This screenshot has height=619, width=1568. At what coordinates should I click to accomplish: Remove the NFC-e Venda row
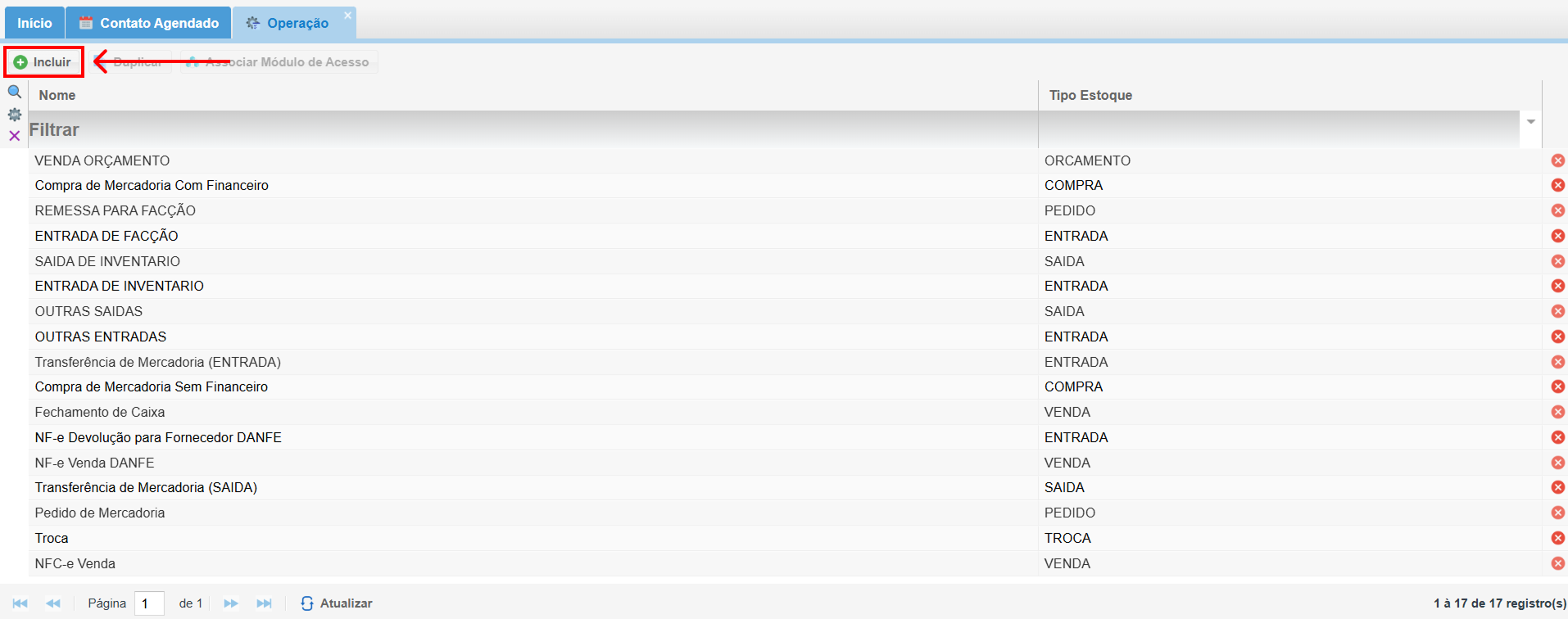pos(1557,563)
